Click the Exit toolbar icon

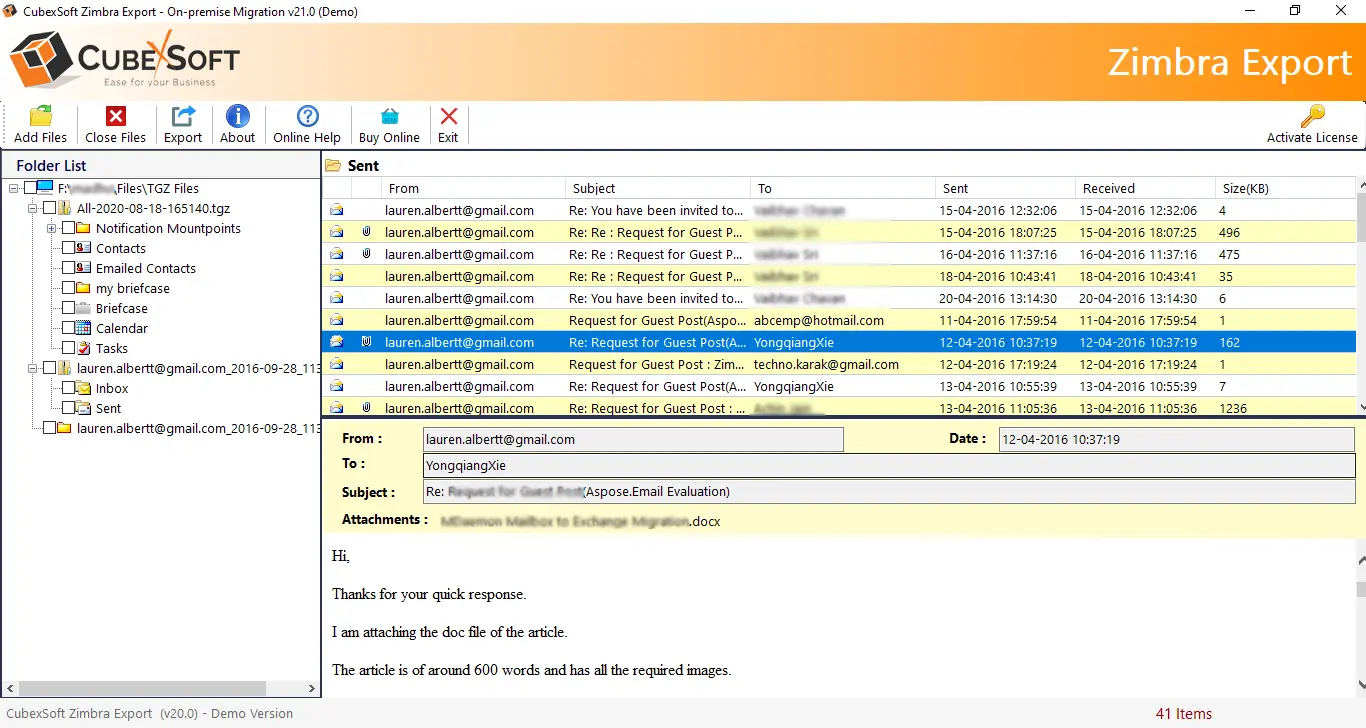(448, 117)
